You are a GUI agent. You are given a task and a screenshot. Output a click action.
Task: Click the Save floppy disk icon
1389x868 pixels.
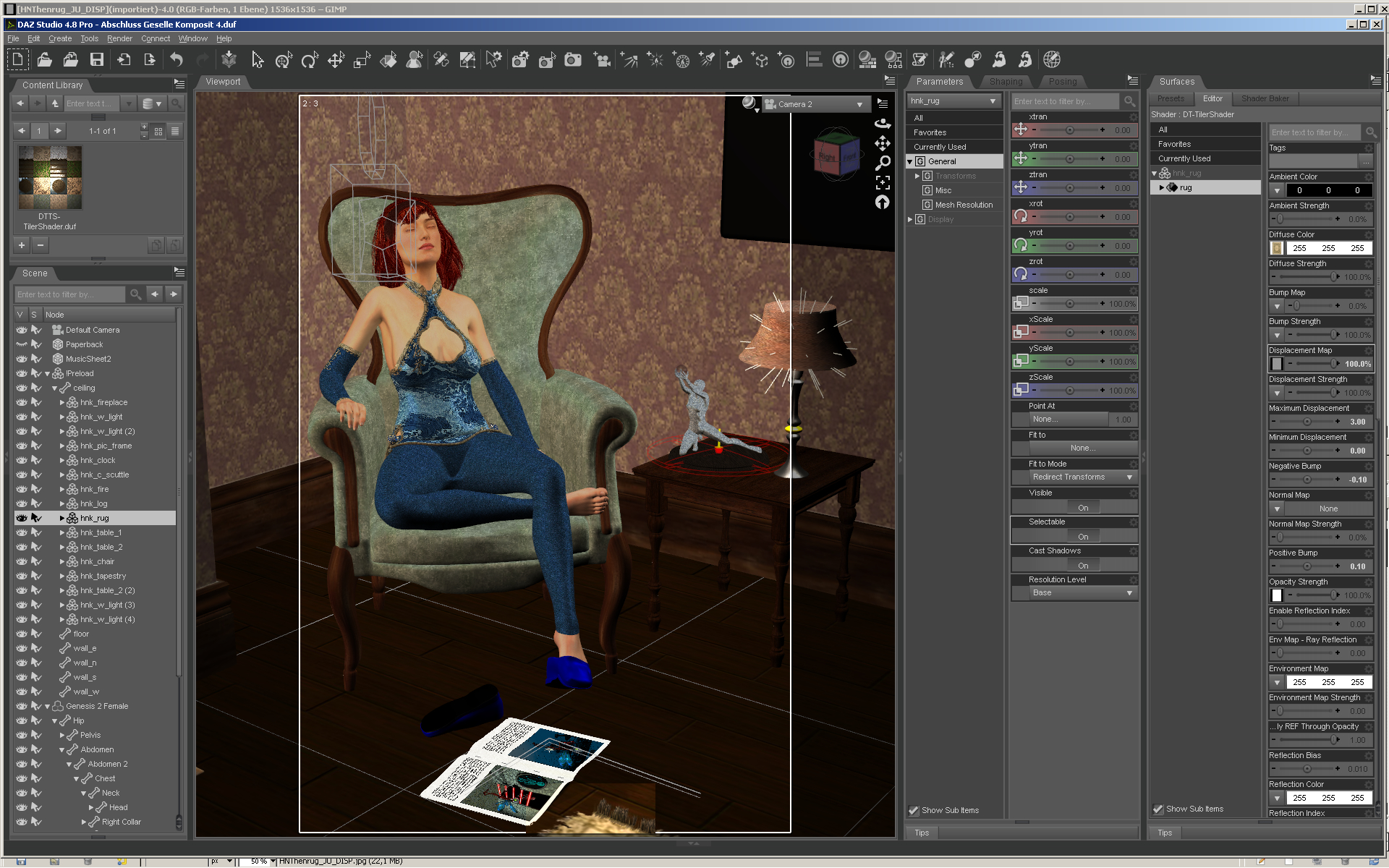coord(96,60)
